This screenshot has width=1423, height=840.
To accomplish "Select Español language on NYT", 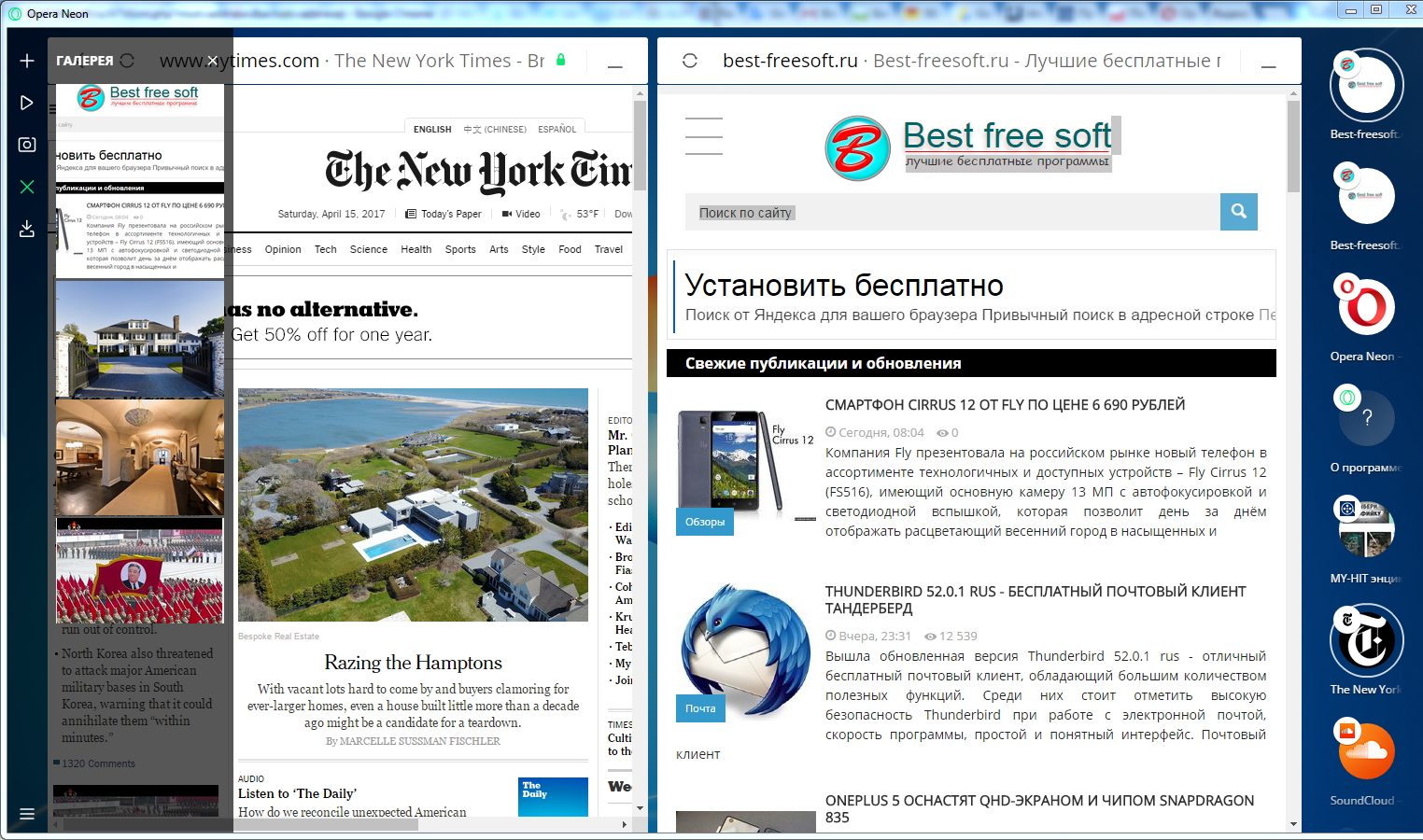I will coord(557,130).
